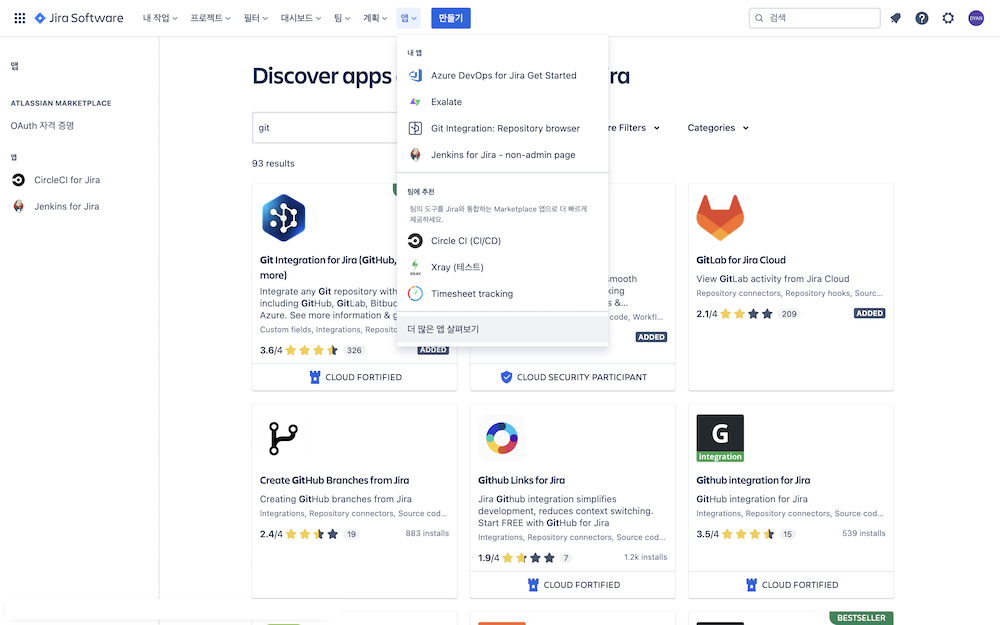Open the user profile avatar
This screenshot has height=625, width=1000.
pos(976,18)
